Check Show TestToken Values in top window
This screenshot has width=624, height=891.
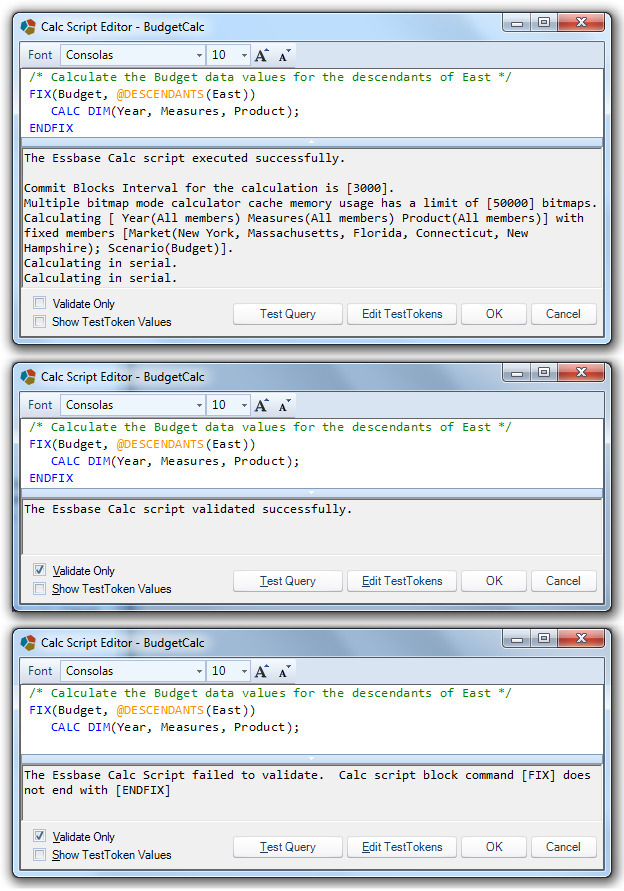[39, 322]
